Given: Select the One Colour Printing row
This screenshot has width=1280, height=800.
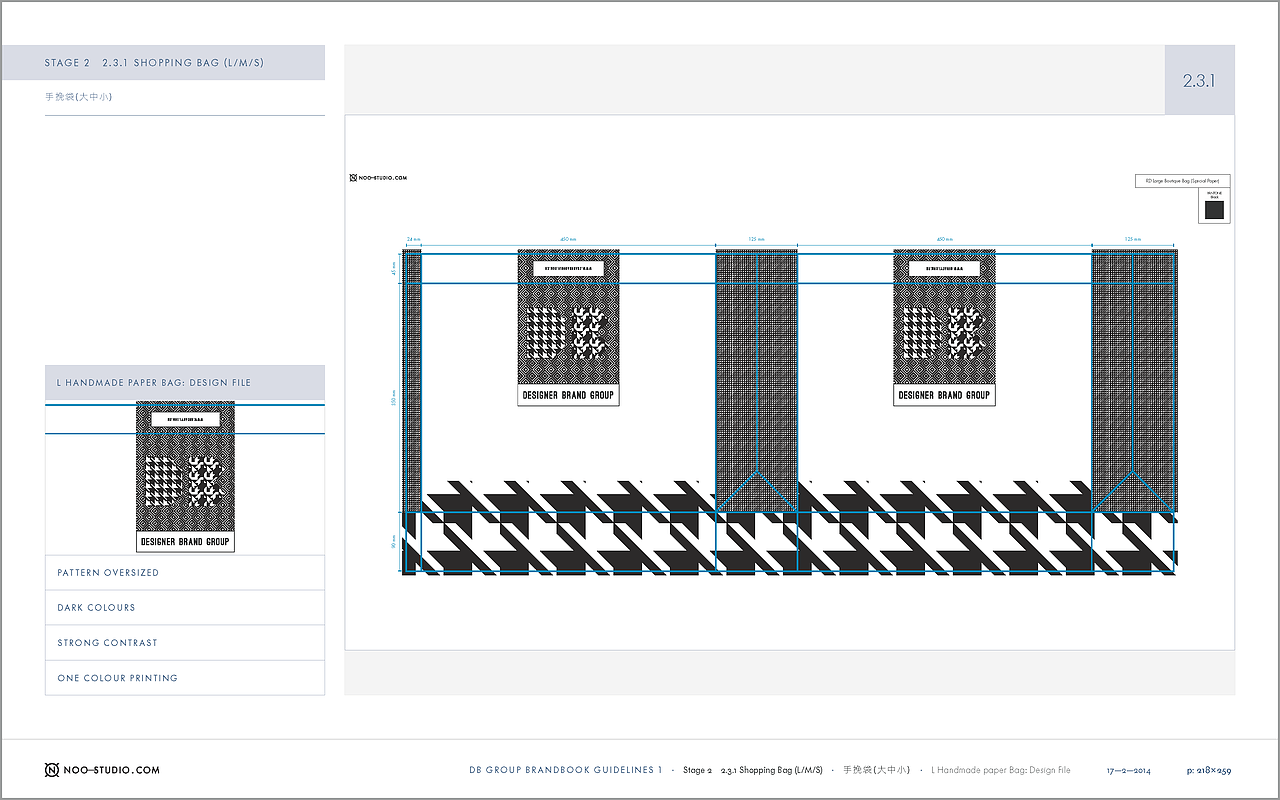Looking at the screenshot, I should pos(185,678).
